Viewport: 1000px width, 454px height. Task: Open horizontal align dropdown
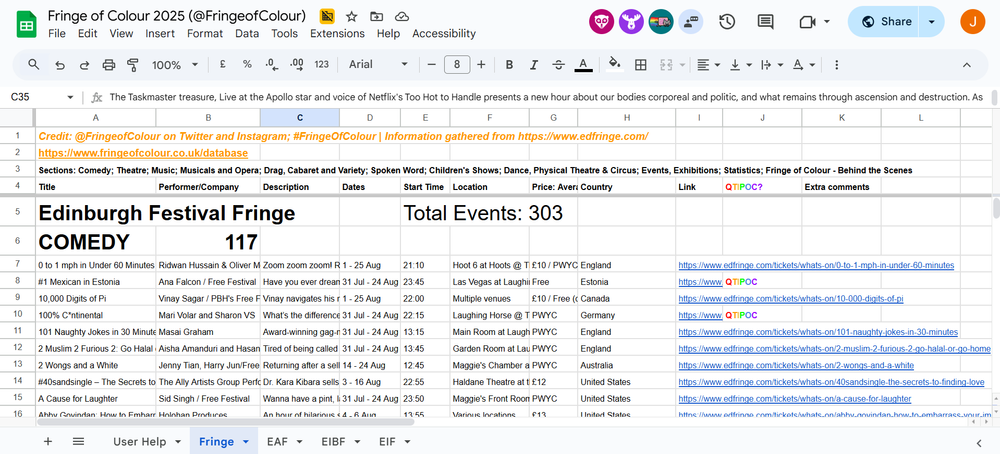point(708,64)
